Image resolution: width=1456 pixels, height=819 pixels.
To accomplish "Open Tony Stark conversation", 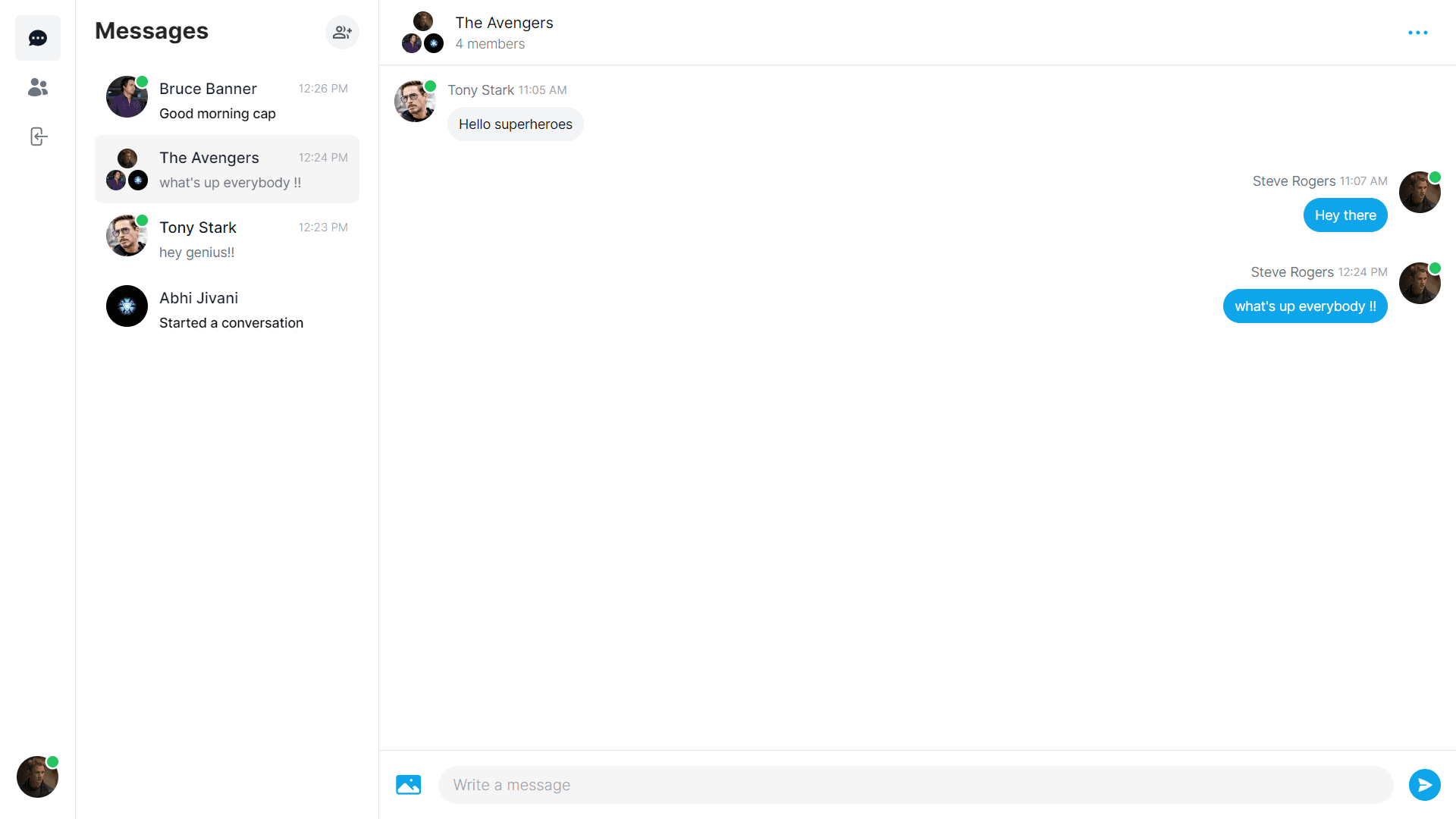I will pos(227,239).
